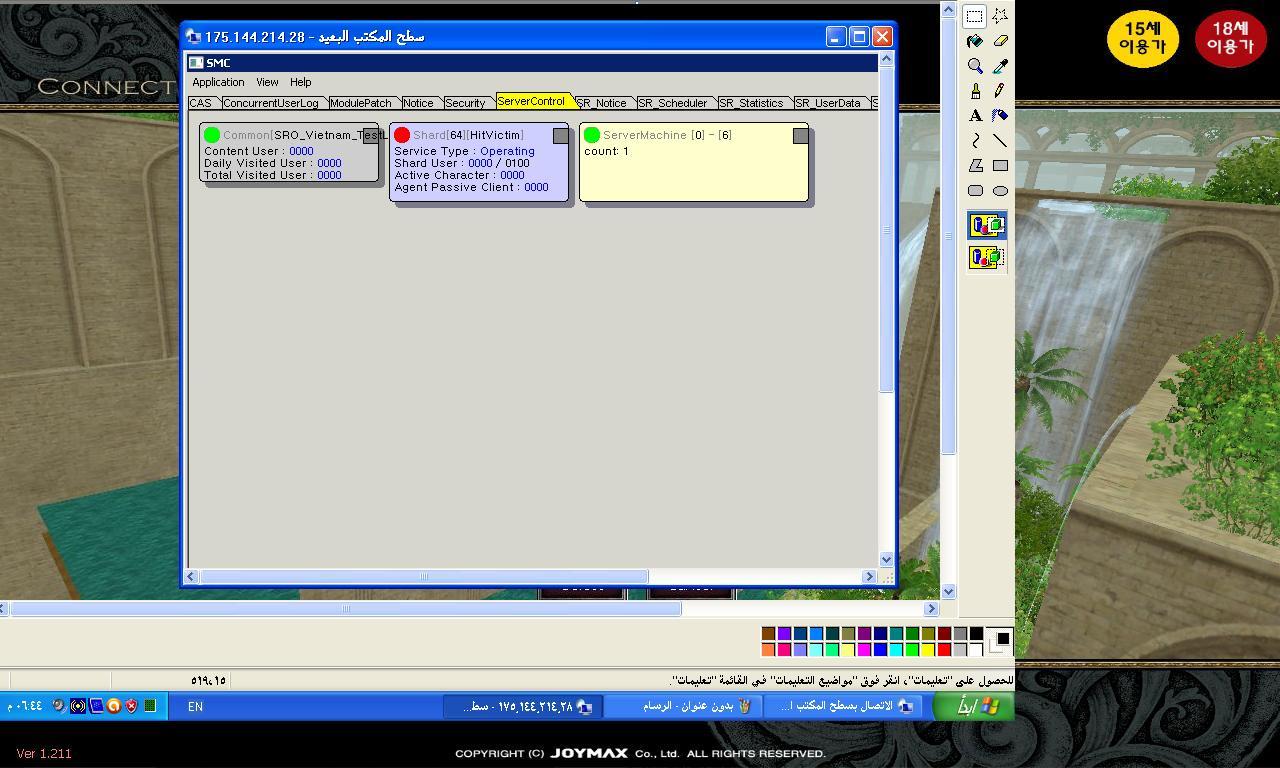Click the red shield security tray icon

tap(131, 706)
